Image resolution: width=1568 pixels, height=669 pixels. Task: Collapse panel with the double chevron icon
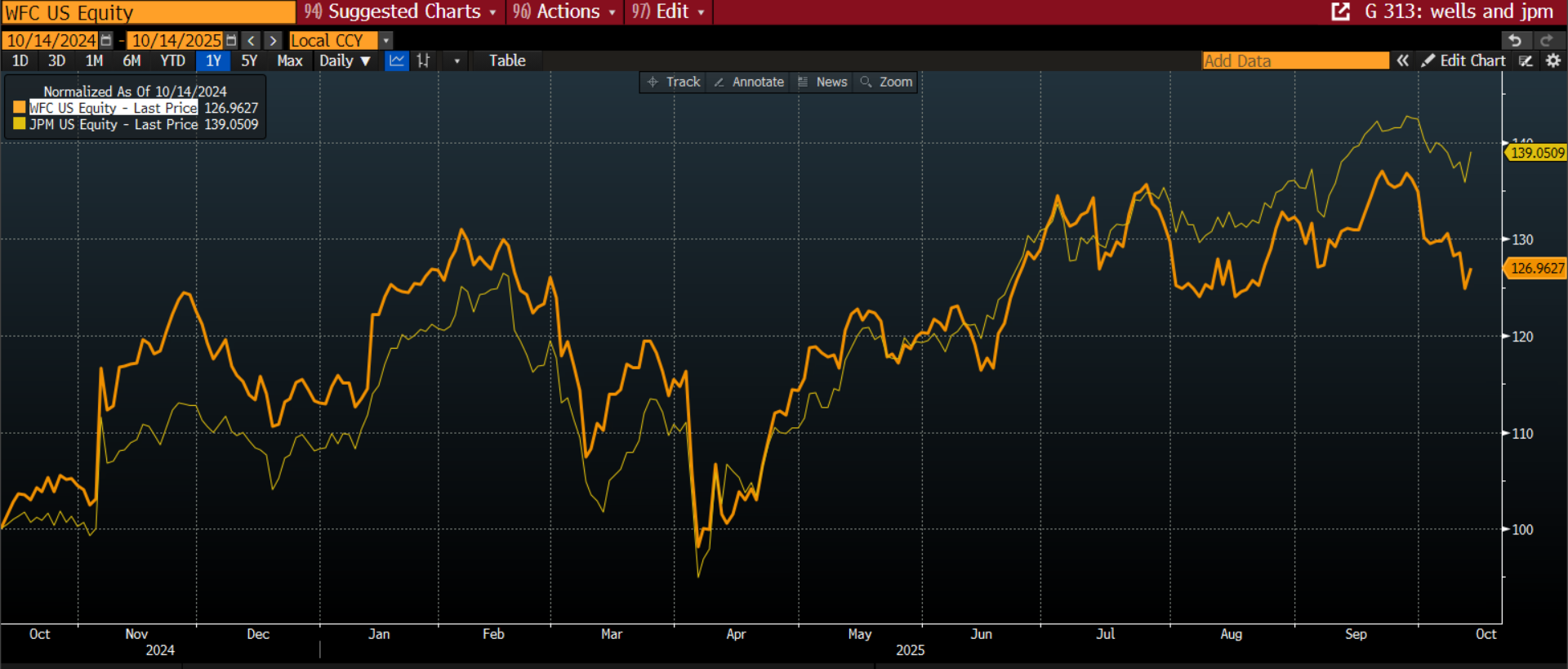point(1402,60)
